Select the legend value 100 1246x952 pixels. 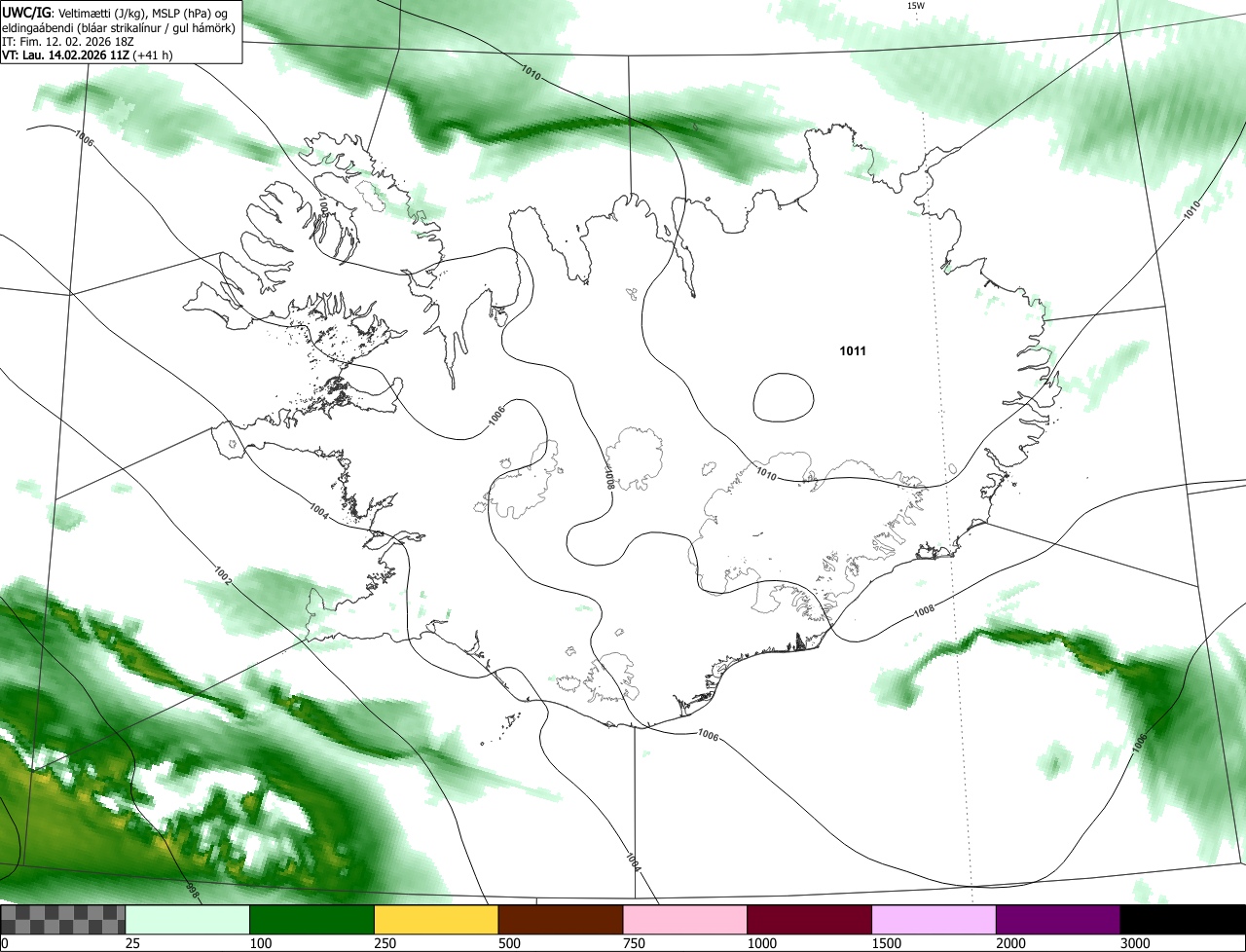click(x=261, y=943)
